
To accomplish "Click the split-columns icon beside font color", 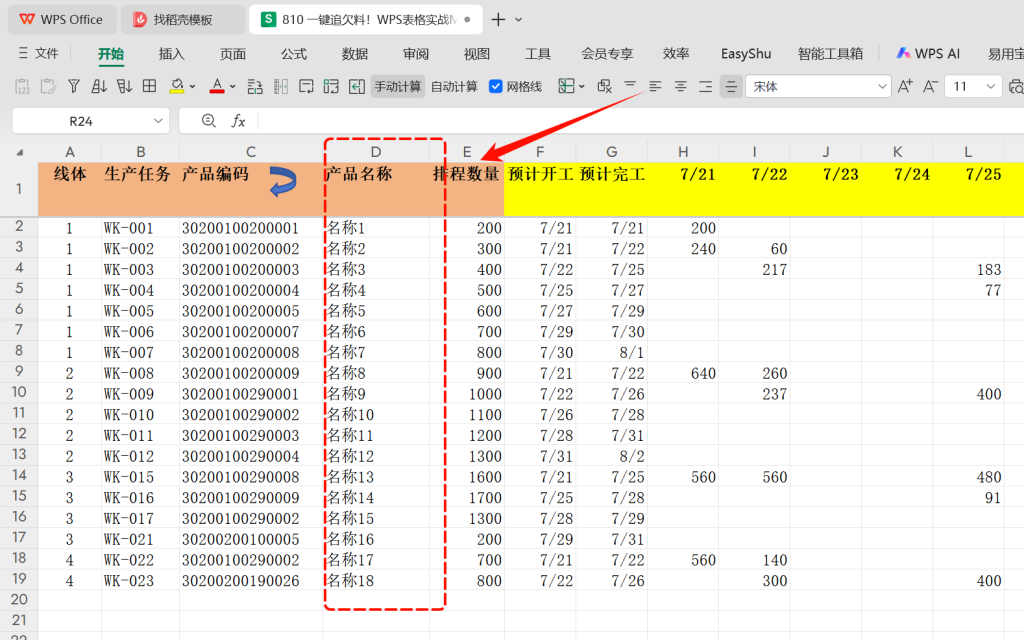I will tap(281, 86).
